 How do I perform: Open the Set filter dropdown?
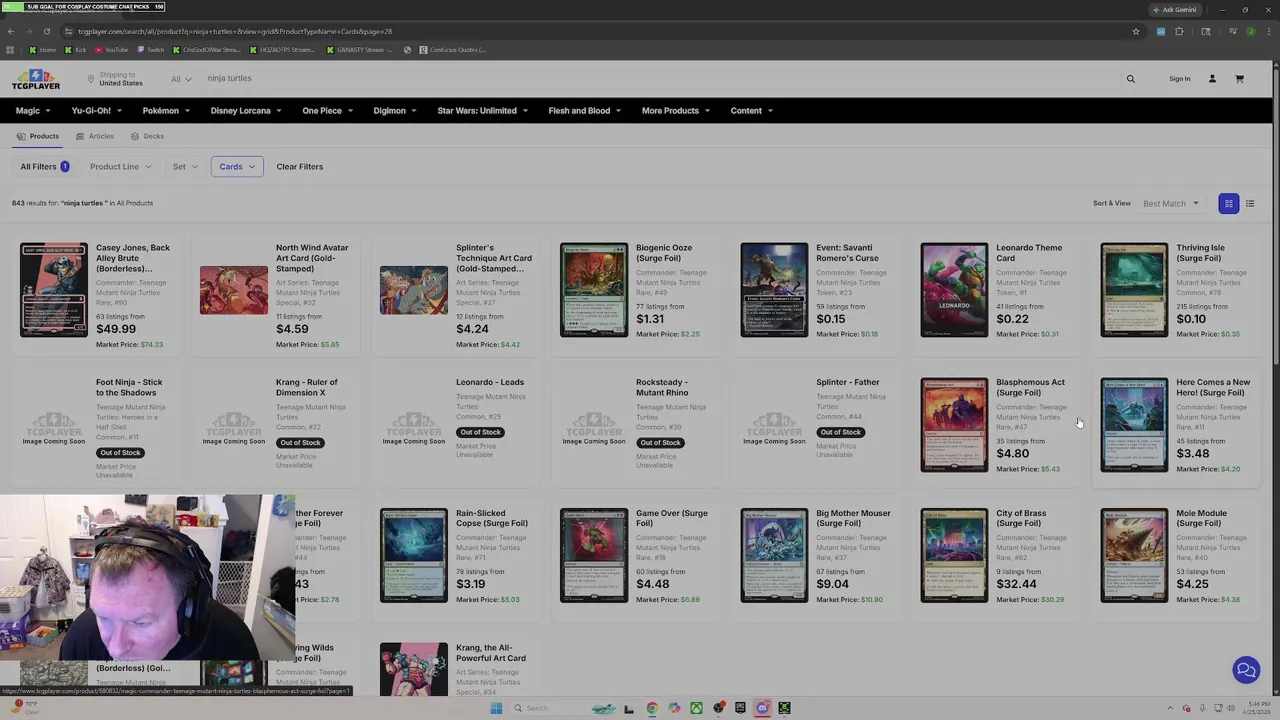(x=185, y=167)
